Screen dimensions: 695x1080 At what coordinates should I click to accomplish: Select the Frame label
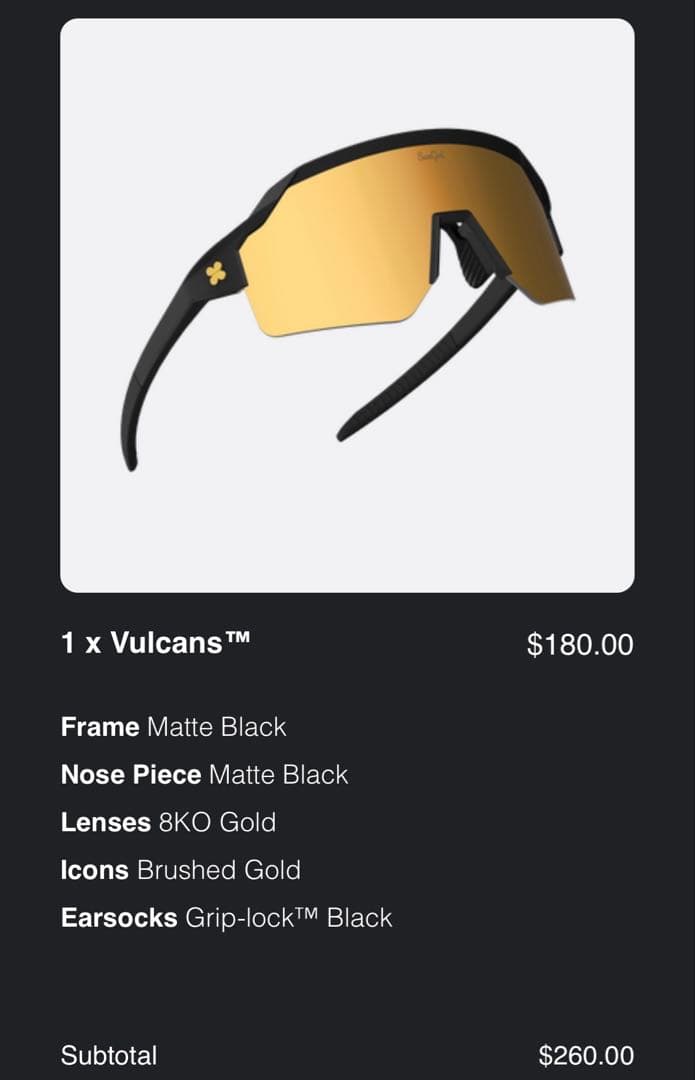coord(100,727)
